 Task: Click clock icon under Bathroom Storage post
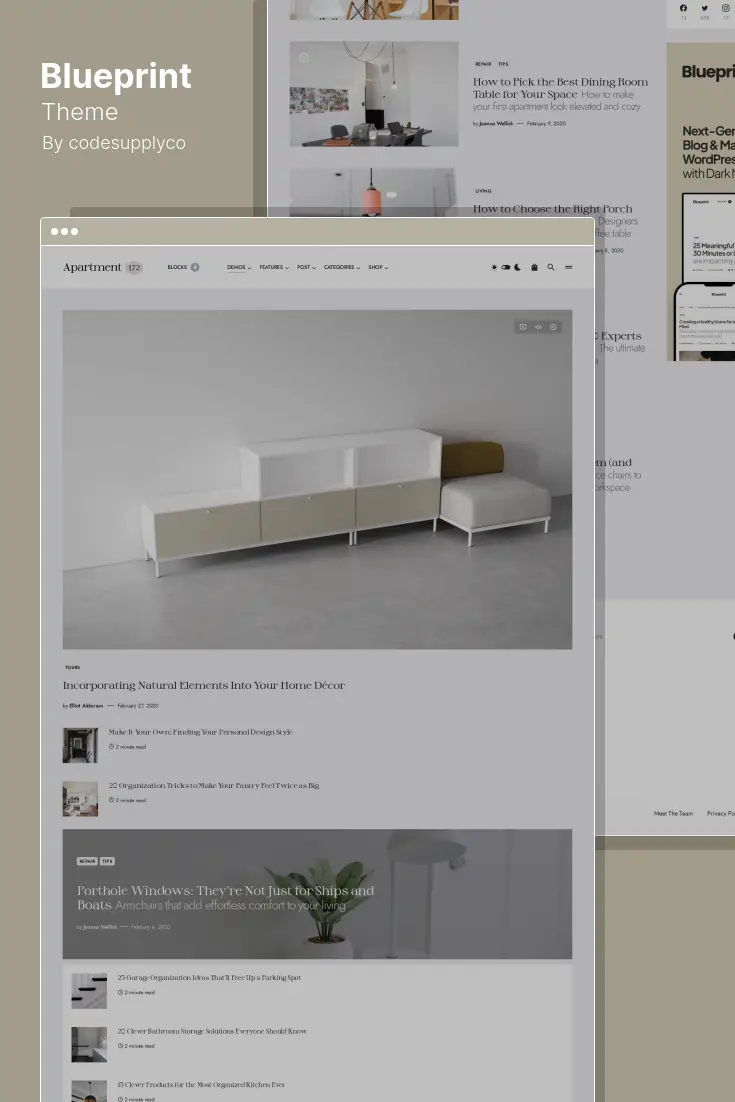click(120, 1046)
